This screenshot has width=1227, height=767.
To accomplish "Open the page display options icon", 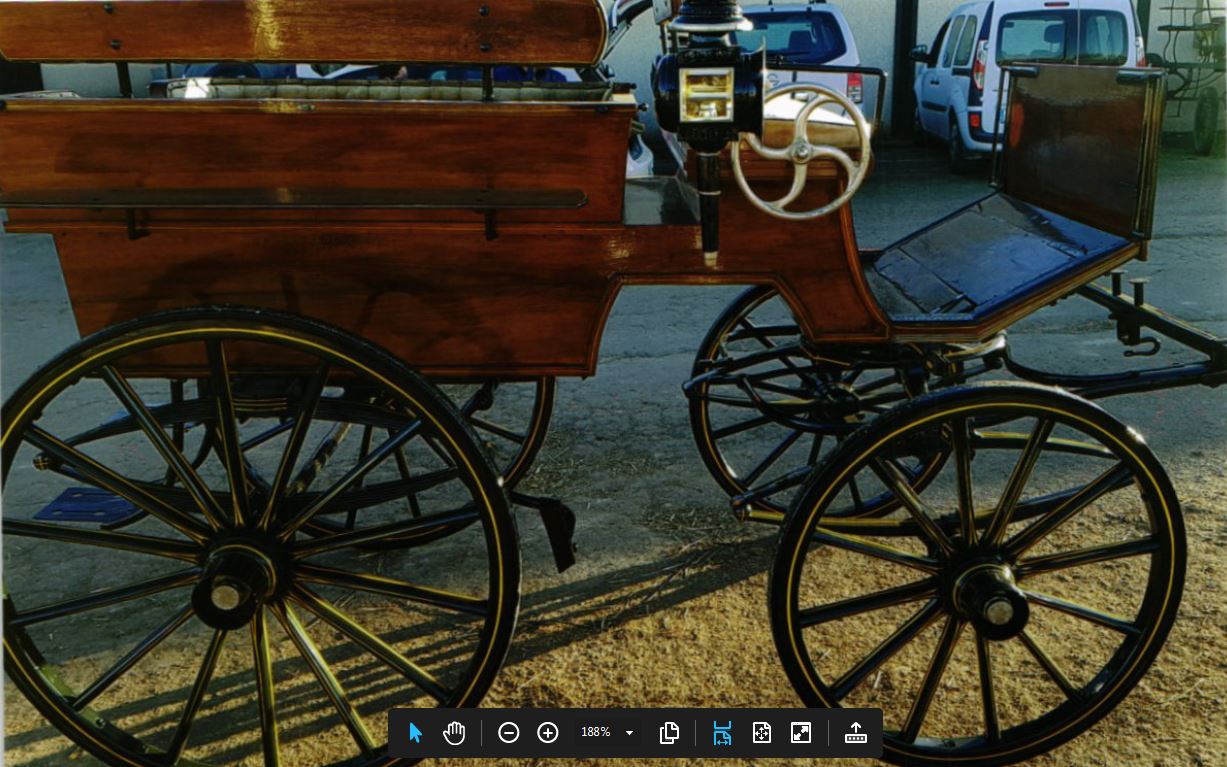I will pyautogui.click(x=670, y=733).
